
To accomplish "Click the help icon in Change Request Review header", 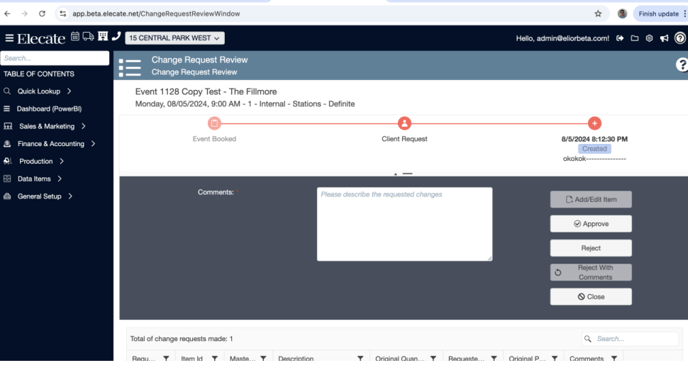I will (x=682, y=65).
